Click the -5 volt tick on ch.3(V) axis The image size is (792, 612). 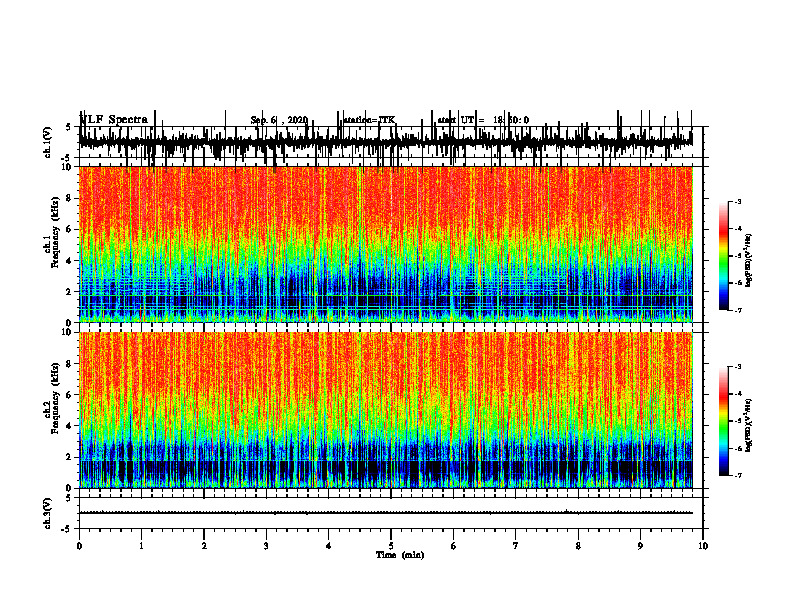(x=67, y=529)
